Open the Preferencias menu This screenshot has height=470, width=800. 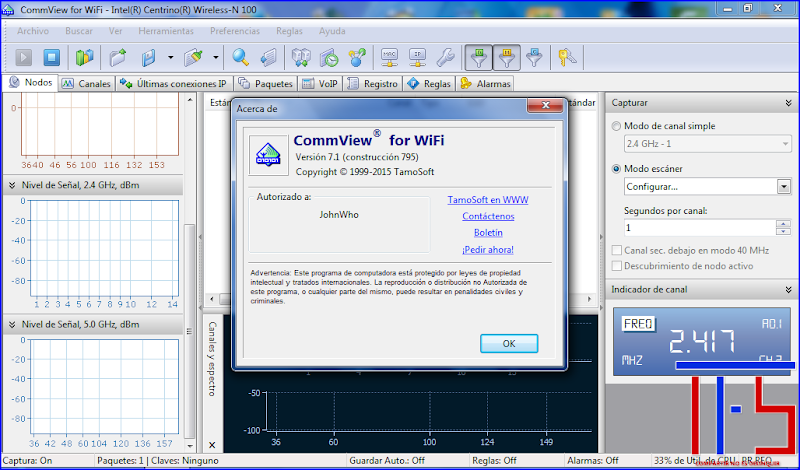[x=235, y=31]
